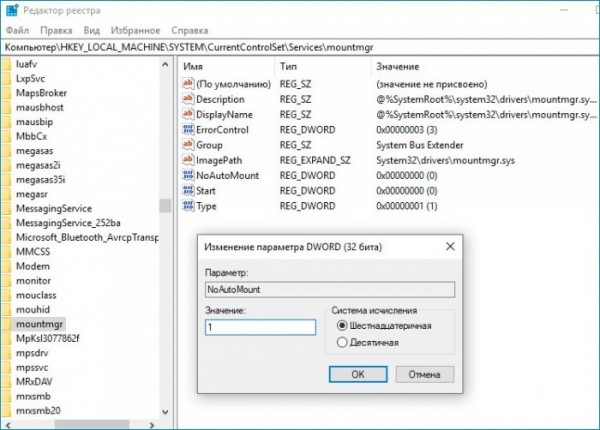Select the mrxsmb20 key in tree
The height and width of the screenshot is (430, 600).
pyautogui.click(x=38, y=410)
